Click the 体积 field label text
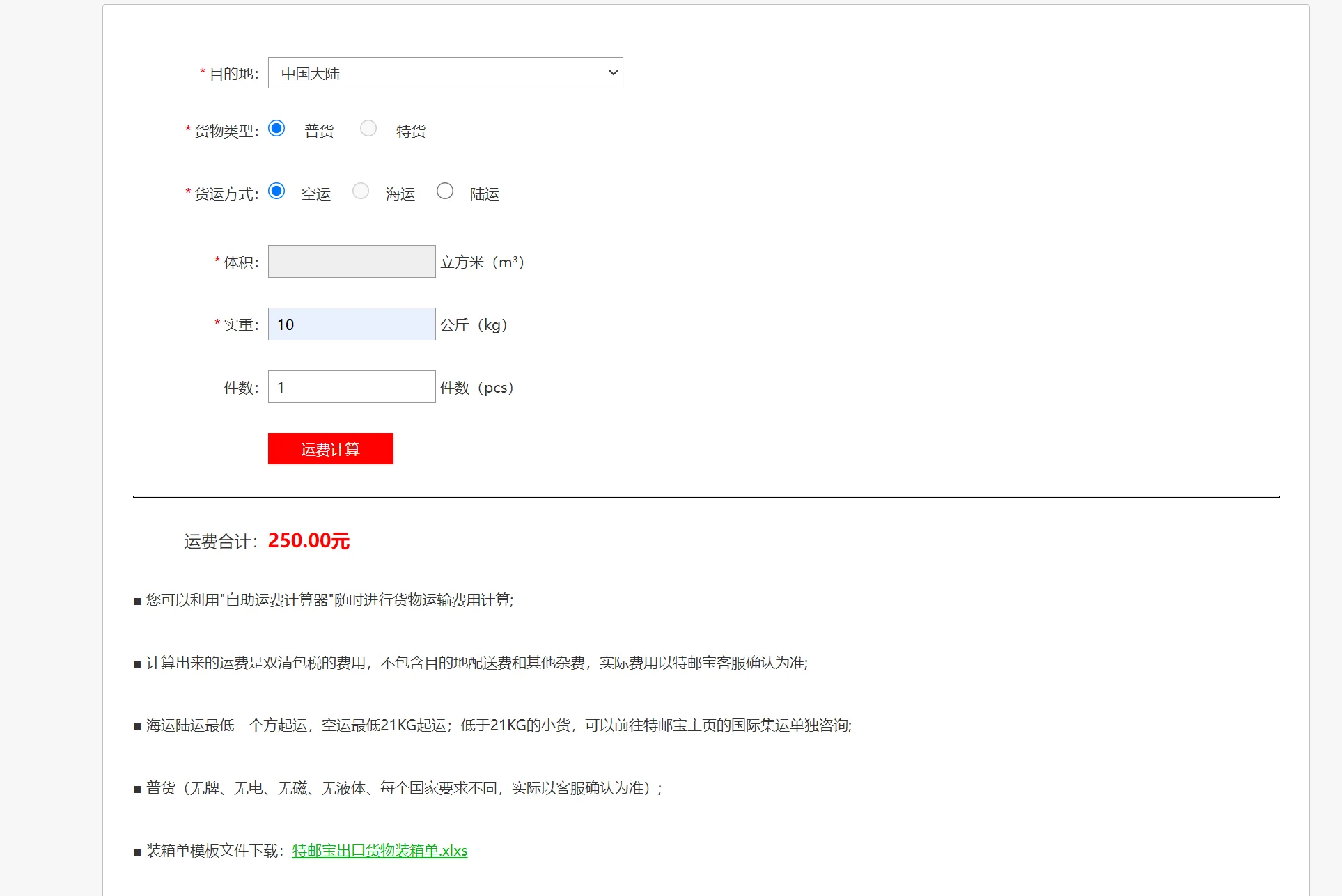This screenshot has height=896, width=1342. tap(241, 262)
